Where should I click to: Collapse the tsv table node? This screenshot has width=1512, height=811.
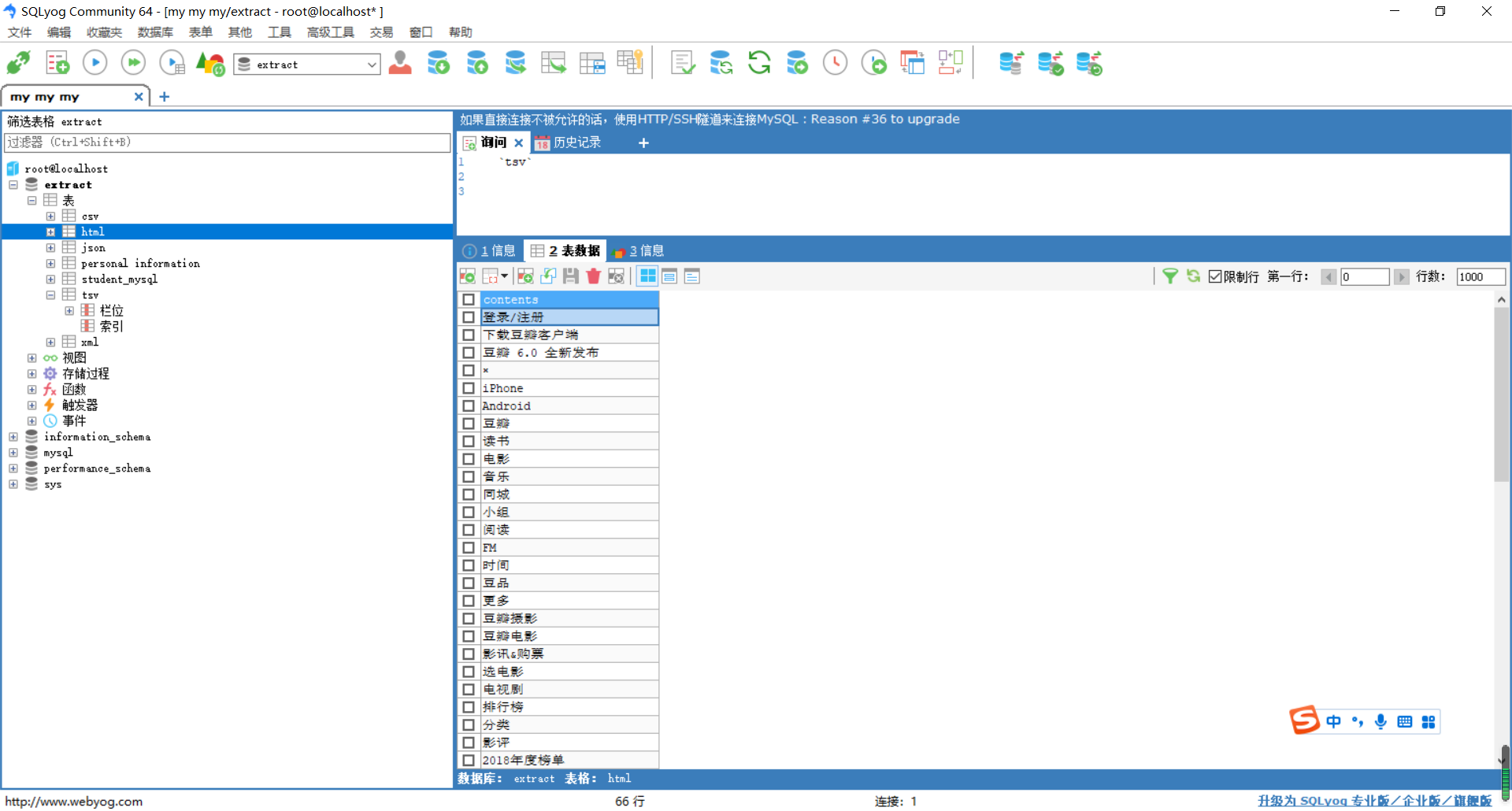(x=50, y=295)
